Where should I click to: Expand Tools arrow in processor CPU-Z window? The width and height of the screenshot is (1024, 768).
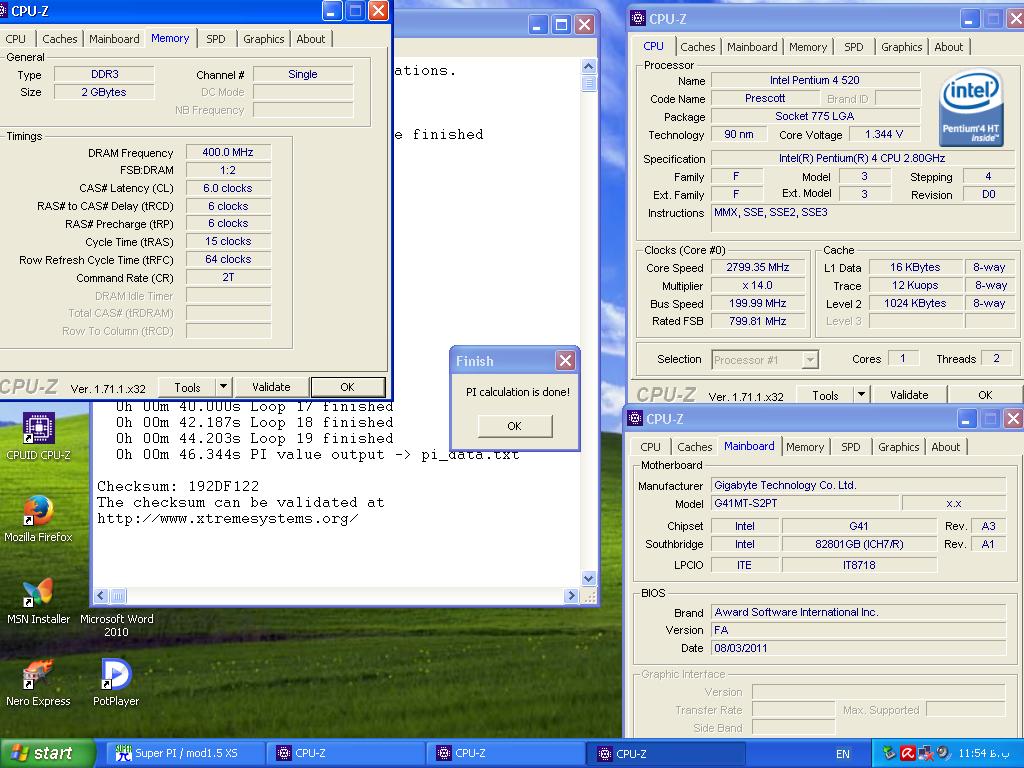(861, 395)
